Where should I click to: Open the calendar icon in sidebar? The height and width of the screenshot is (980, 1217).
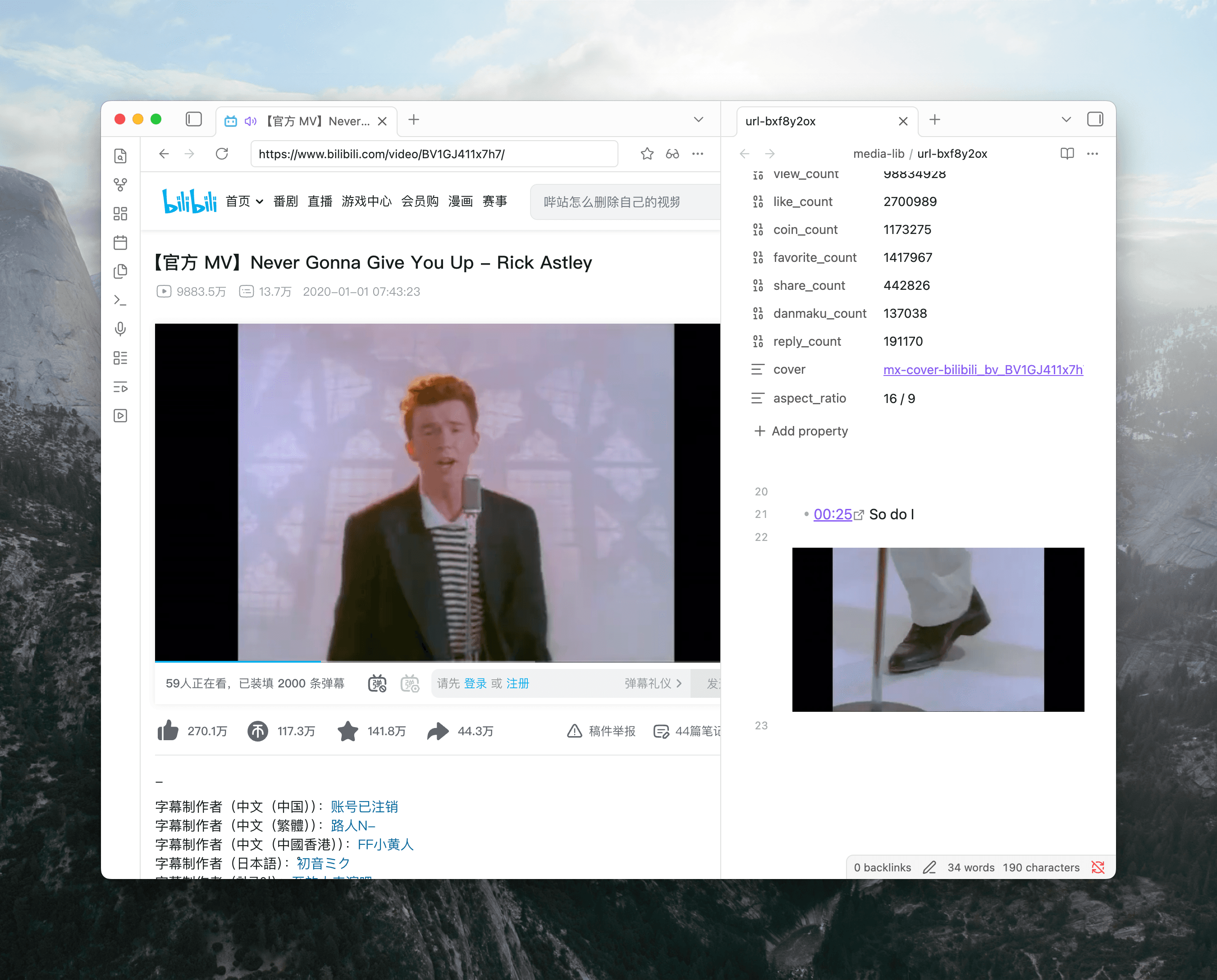coord(121,243)
